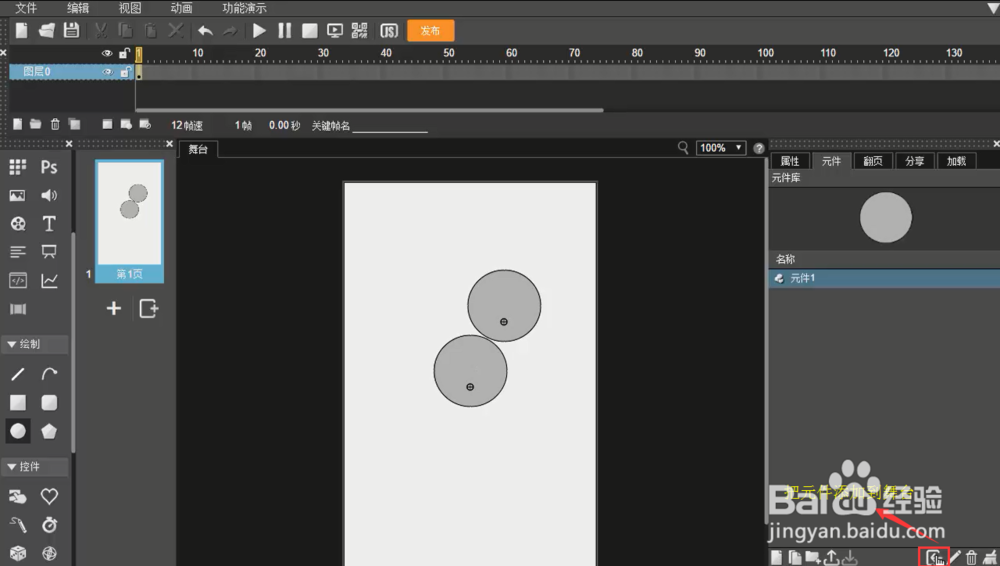Delete layer with timeline trash icon

tap(55, 124)
